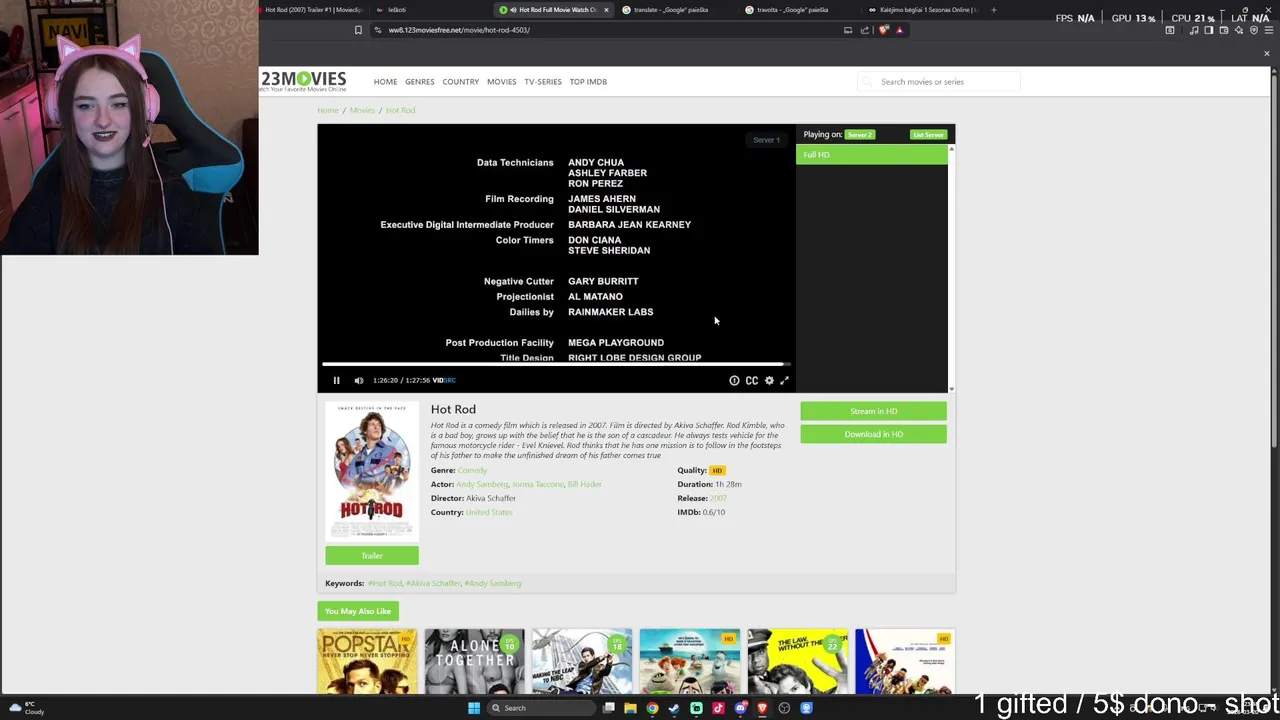Seek on the video progress bar
The width and height of the screenshot is (1280, 720).
[556, 364]
